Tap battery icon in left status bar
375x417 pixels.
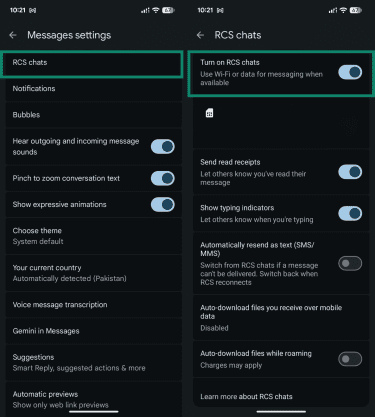tap(168, 10)
